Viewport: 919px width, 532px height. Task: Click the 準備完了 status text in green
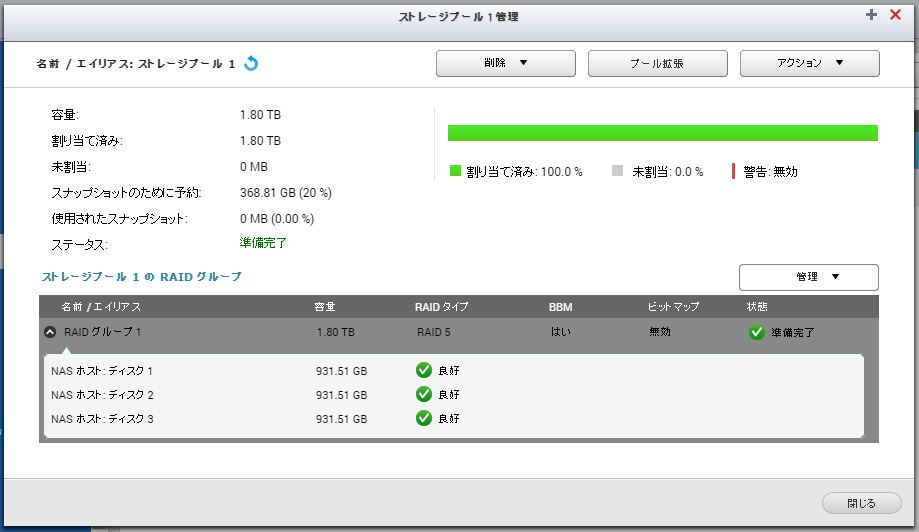(x=263, y=243)
